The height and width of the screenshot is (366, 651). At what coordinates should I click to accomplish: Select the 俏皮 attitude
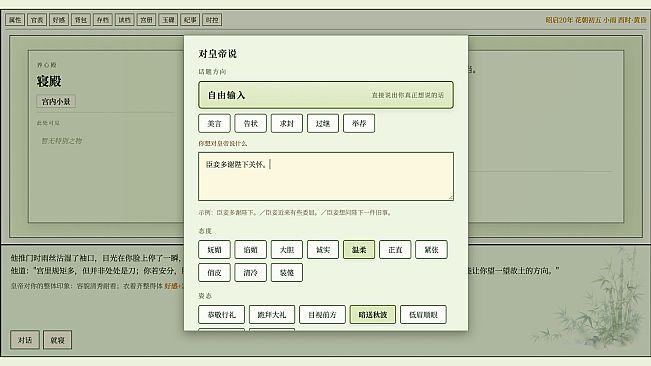coord(214,273)
